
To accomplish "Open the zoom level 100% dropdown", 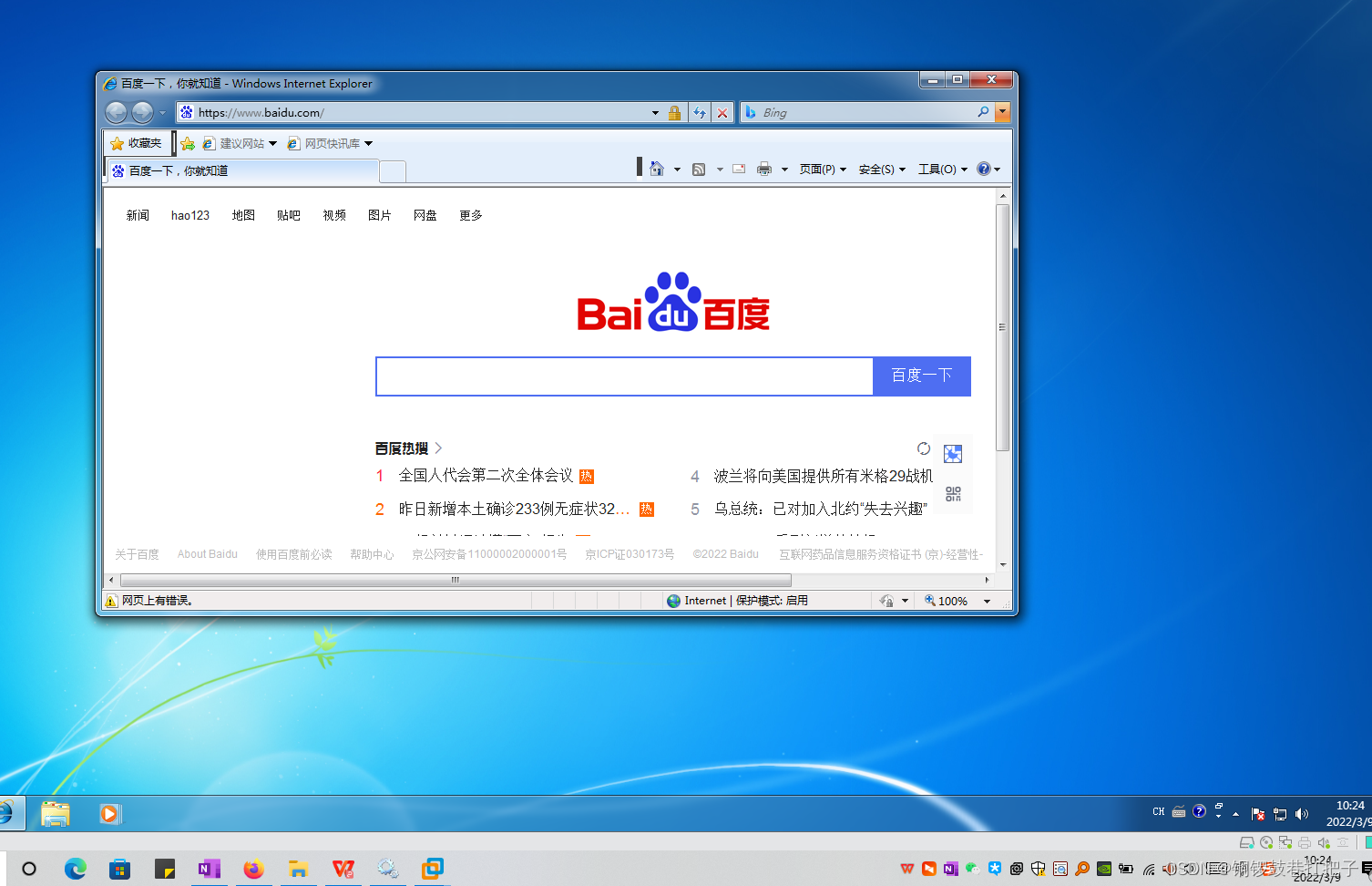I will tap(987, 602).
